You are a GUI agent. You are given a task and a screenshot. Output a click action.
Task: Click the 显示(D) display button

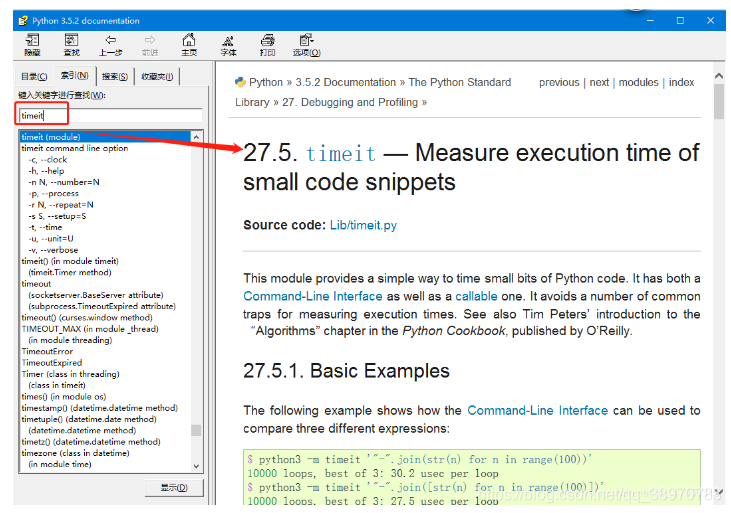coord(174,487)
